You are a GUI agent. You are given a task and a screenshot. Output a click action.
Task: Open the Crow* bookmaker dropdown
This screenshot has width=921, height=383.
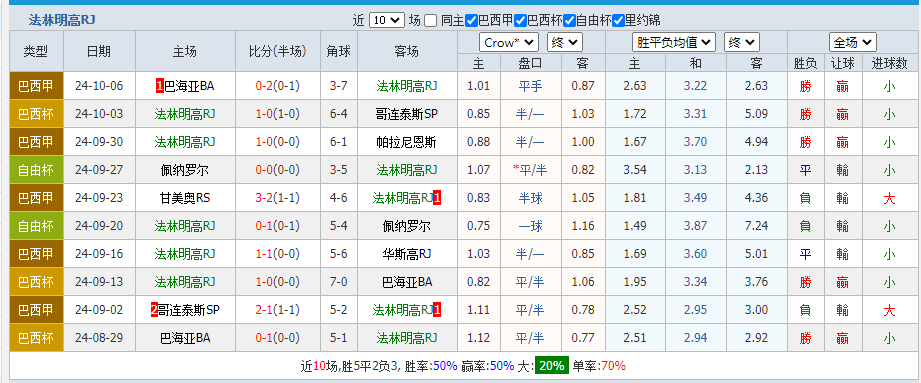click(509, 42)
